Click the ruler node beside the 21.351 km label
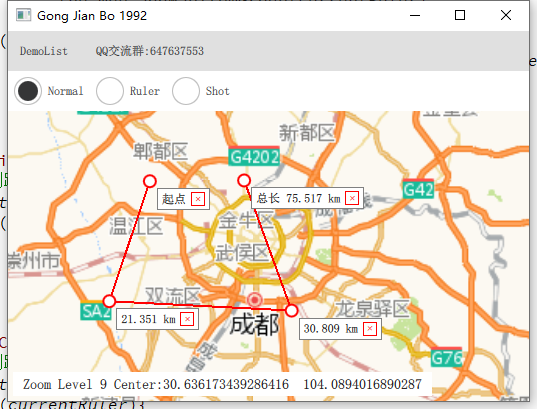 click(x=109, y=301)
